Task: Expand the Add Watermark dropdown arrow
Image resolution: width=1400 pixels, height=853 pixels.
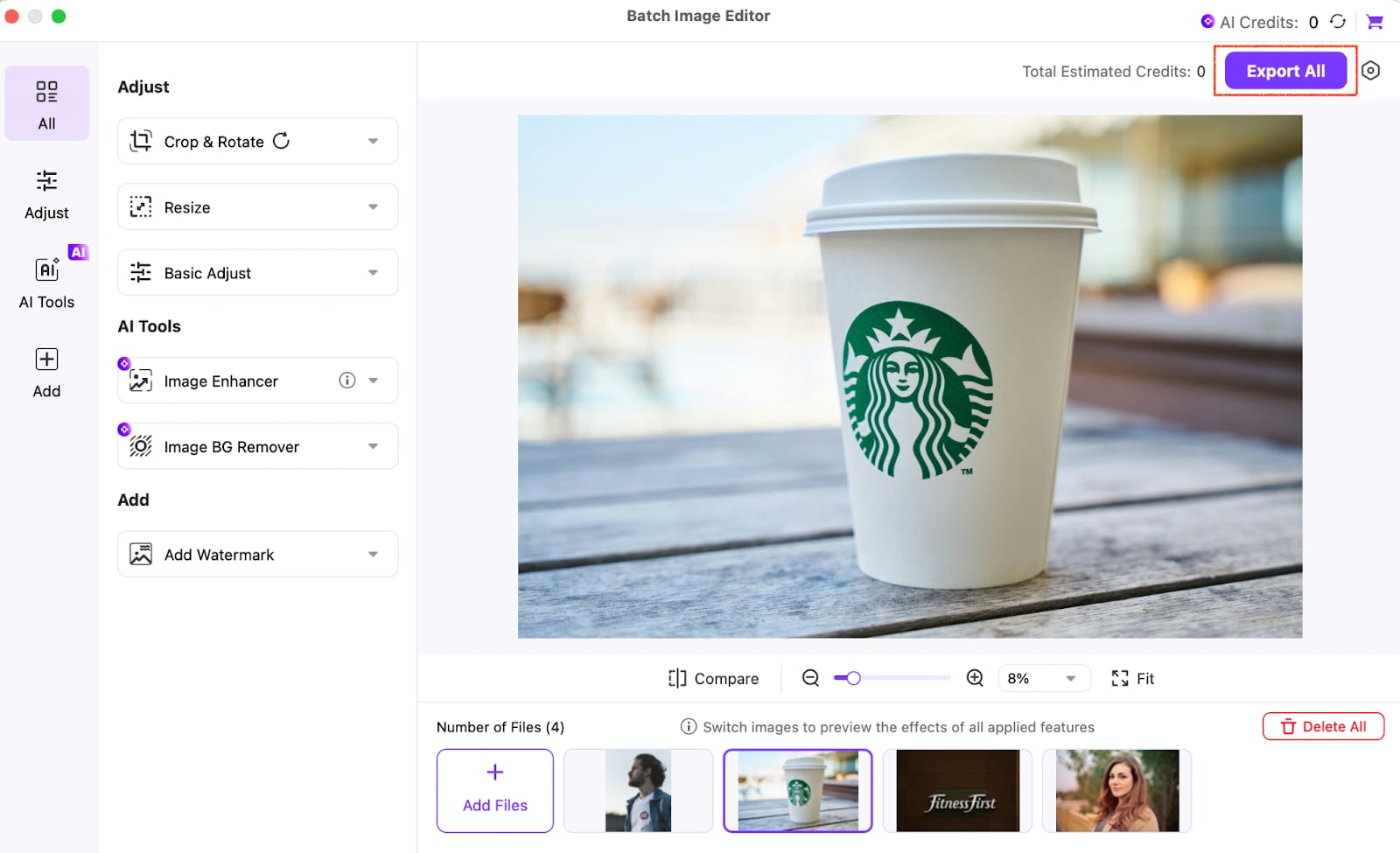Action: pyautogui.click(x=374, y=554)
